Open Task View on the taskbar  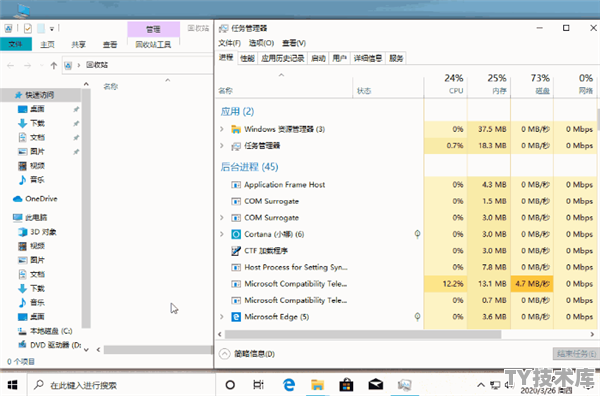click(x=259, y=385)
